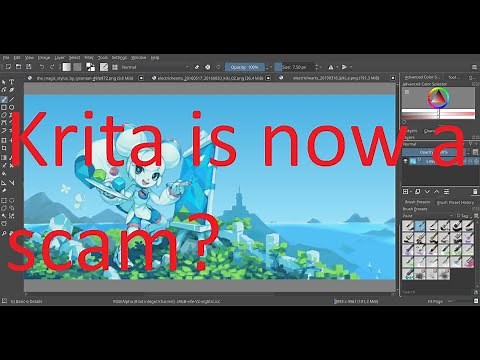Switch to Brush Preset History tab

click(x=455, y=202)
